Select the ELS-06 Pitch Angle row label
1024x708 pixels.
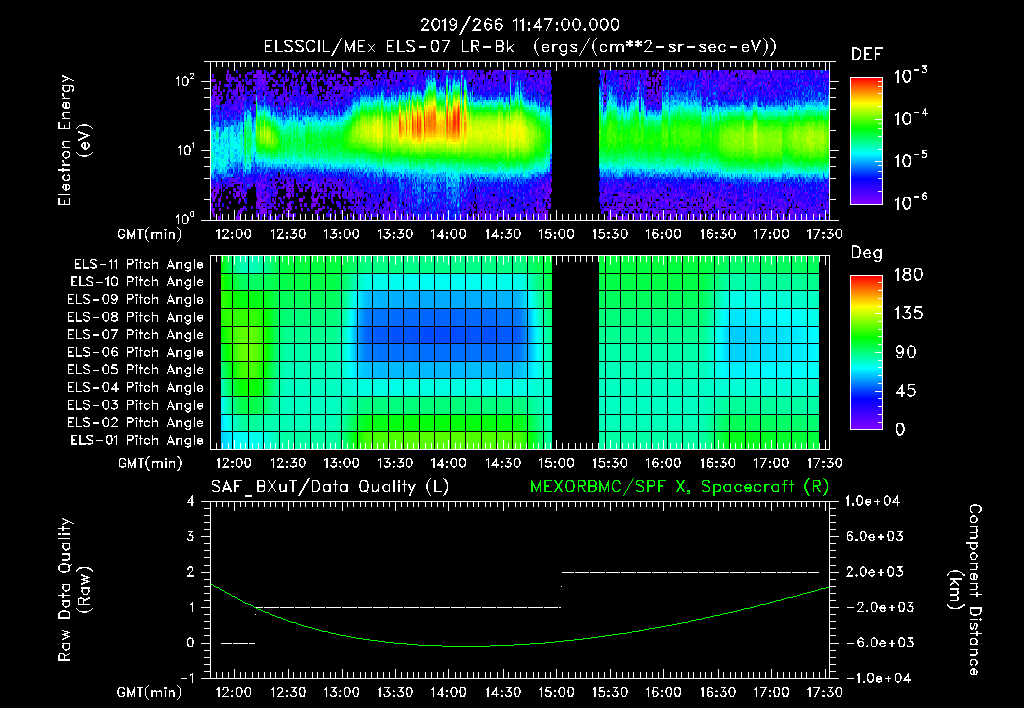point(136,352)
